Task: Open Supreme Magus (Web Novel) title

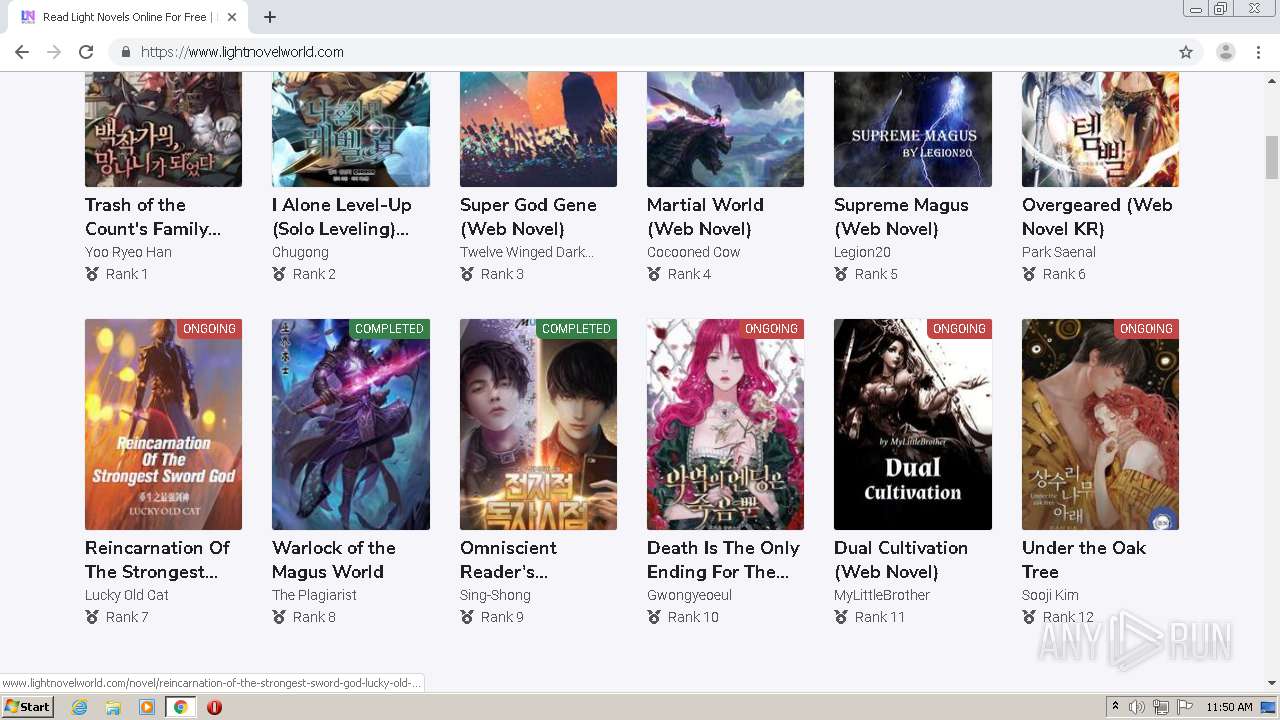Action: [x=901, y=217]
